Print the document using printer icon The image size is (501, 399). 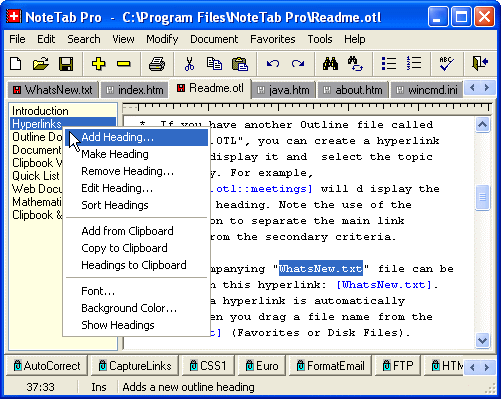[x=157, y=63]
